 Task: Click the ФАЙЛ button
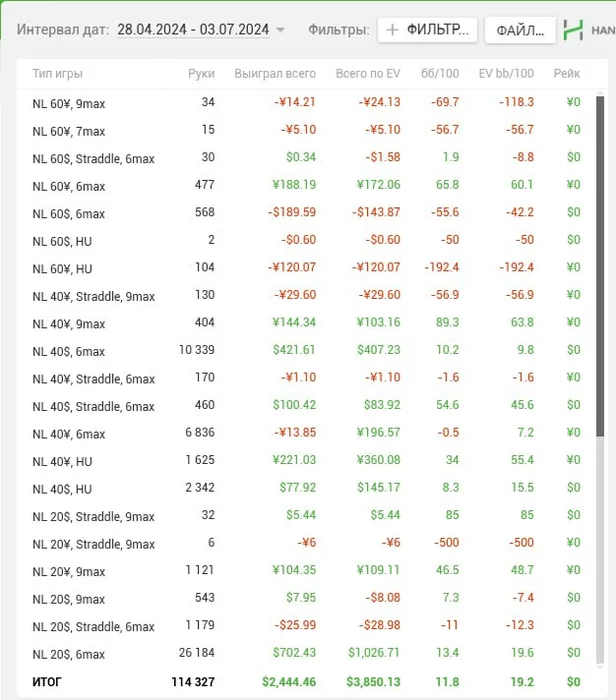click(x=520, y=30)
